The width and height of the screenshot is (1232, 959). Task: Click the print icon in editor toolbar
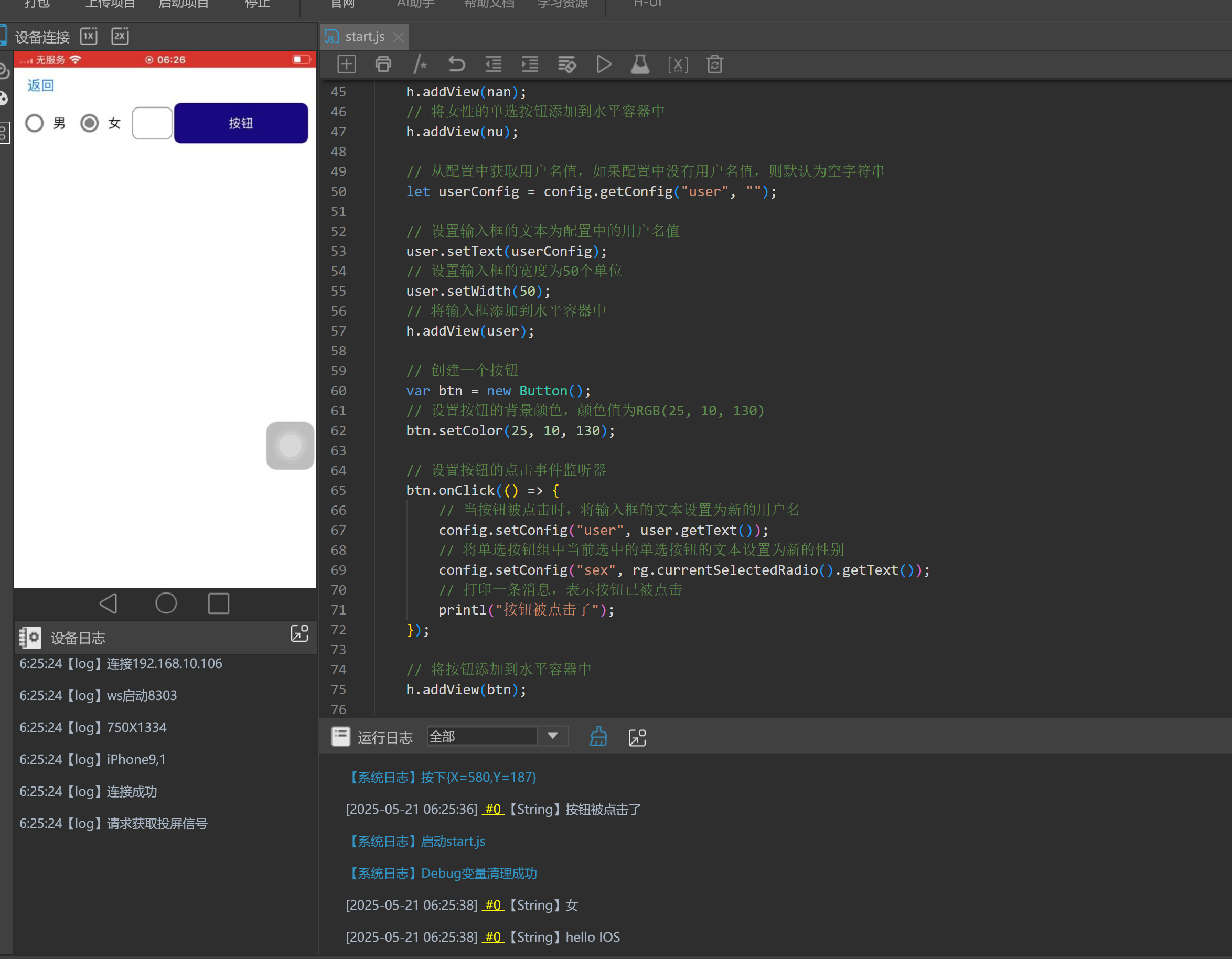383,64
